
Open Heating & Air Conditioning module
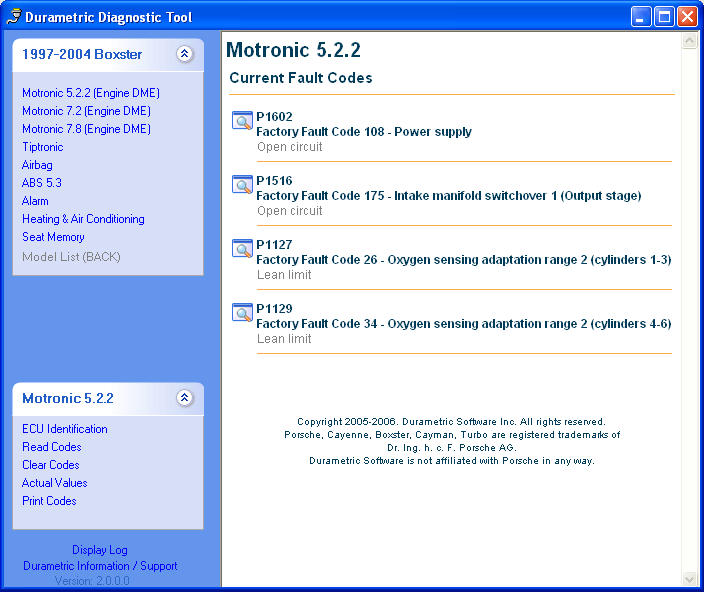pos(83,219)
